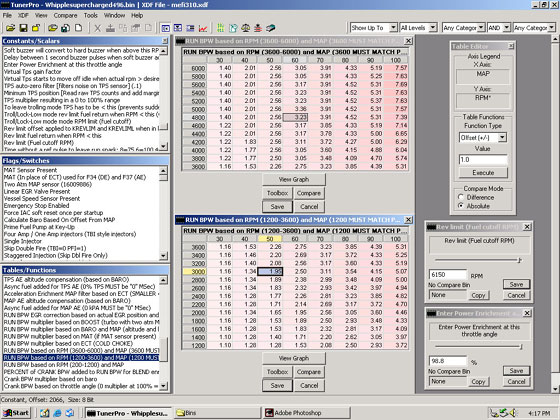Screen dimensions: 560x420
Task: Click Toolbox in the 1200-3600 table window
Action: point(277,372)
